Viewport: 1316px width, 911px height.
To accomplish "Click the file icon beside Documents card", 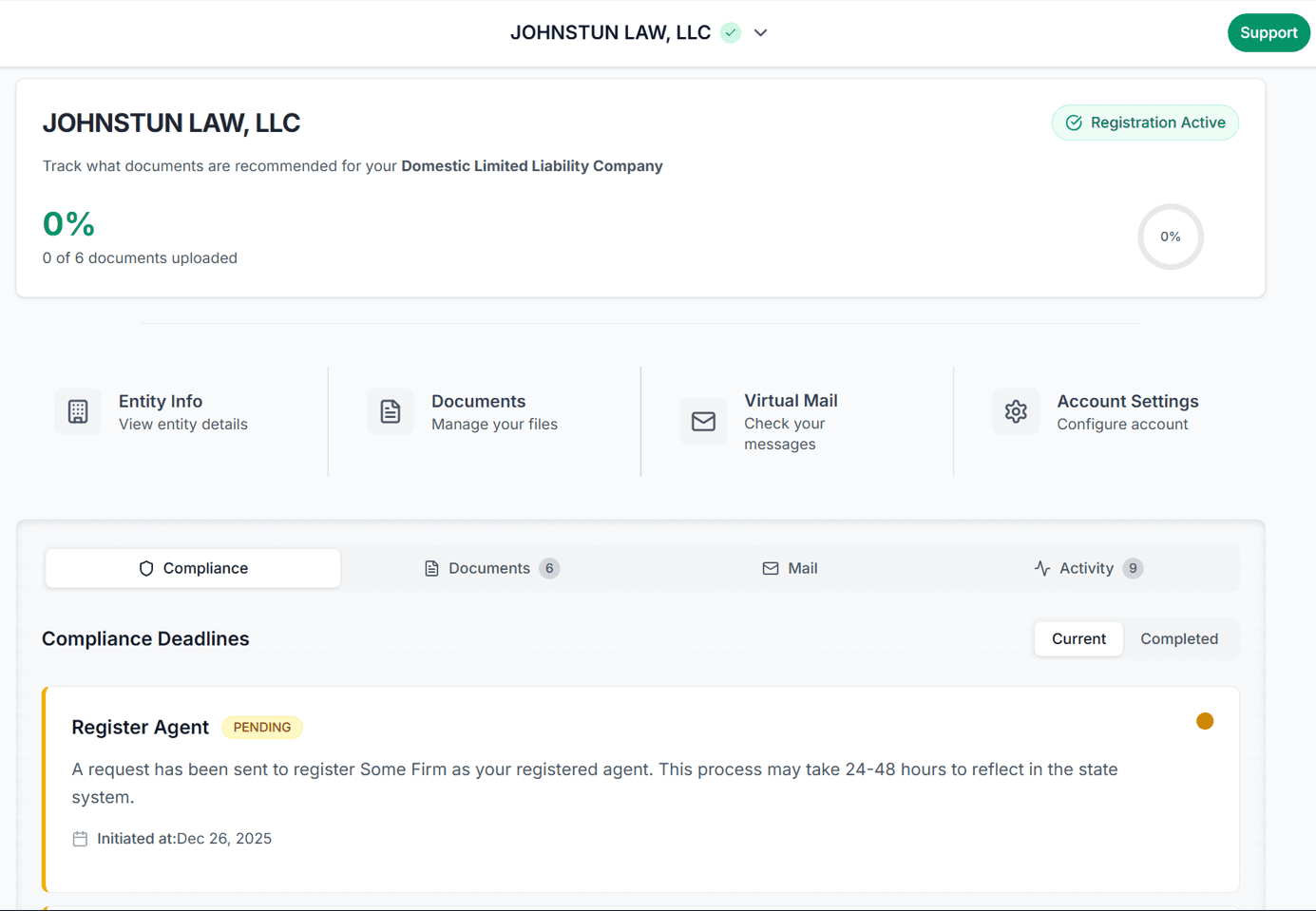I will pyautogui.click(x=391, y=411).
